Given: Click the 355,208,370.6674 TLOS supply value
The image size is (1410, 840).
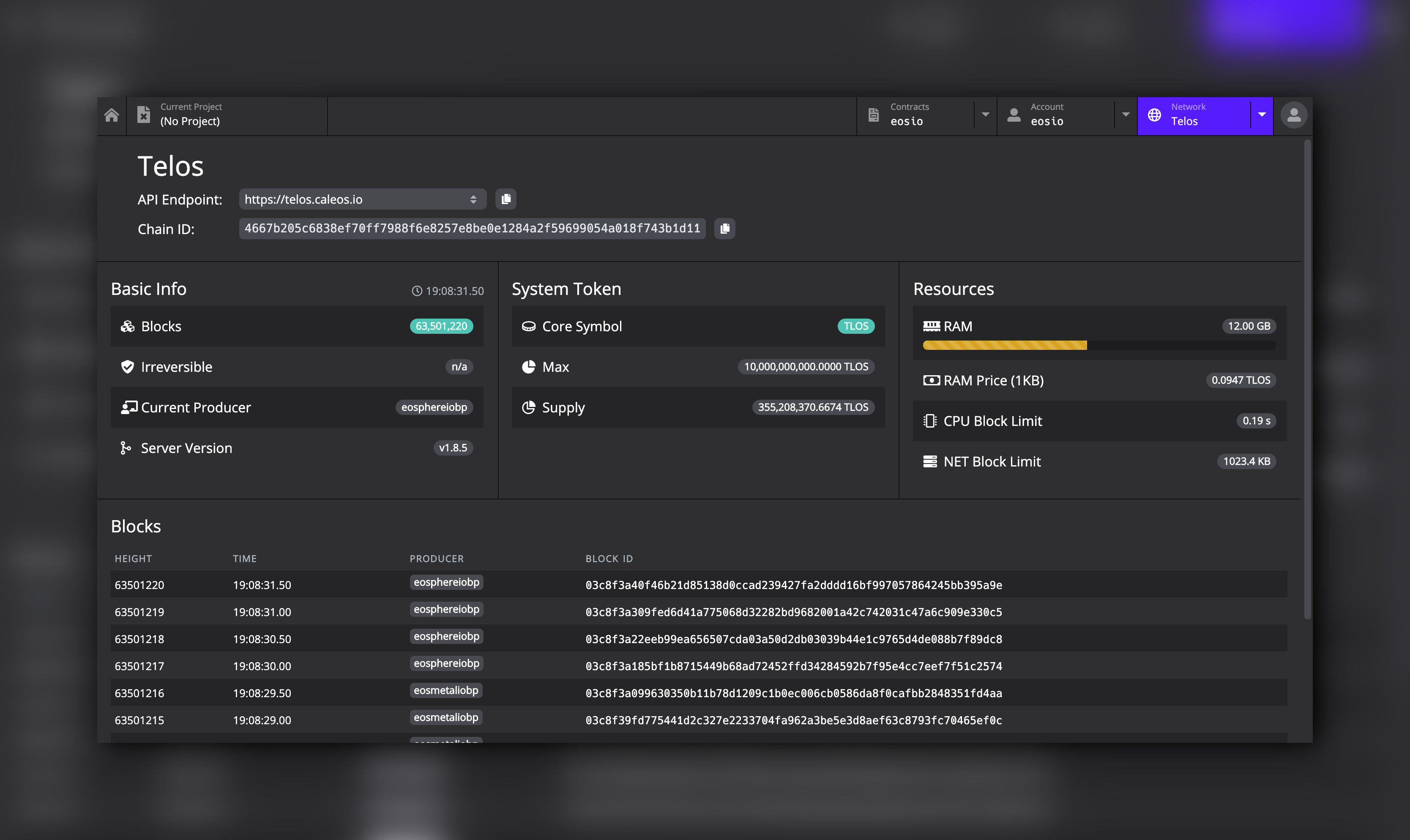Looking at the screenshot, I should [813, 407].
